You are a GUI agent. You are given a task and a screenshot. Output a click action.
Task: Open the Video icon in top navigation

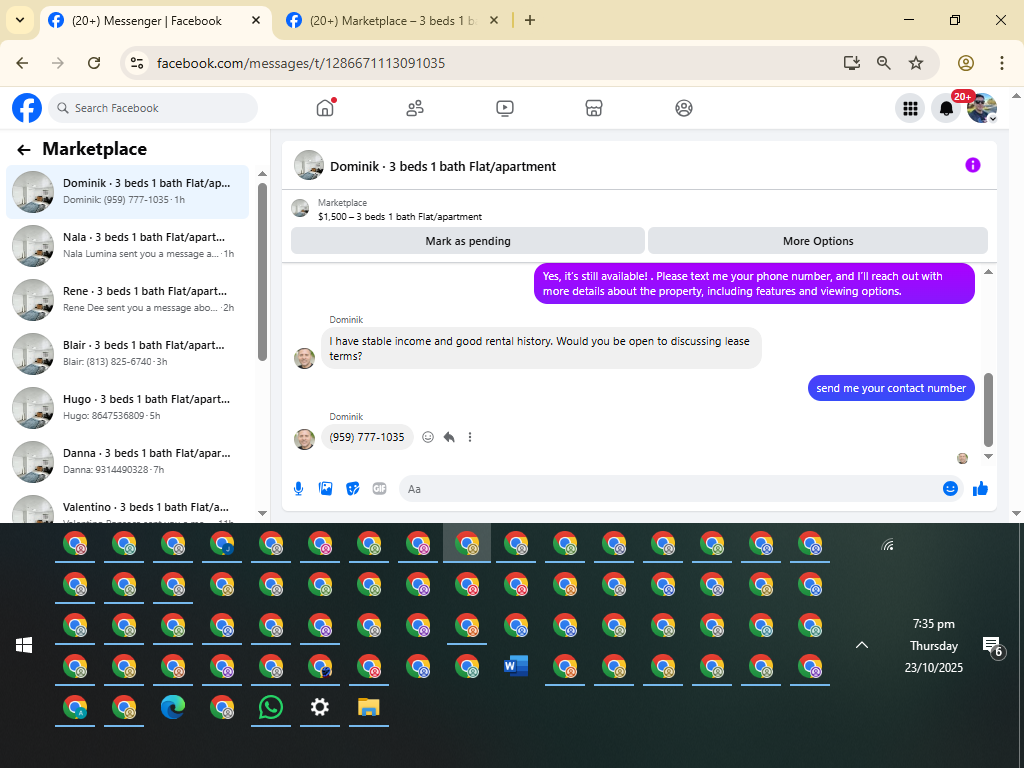505,108
